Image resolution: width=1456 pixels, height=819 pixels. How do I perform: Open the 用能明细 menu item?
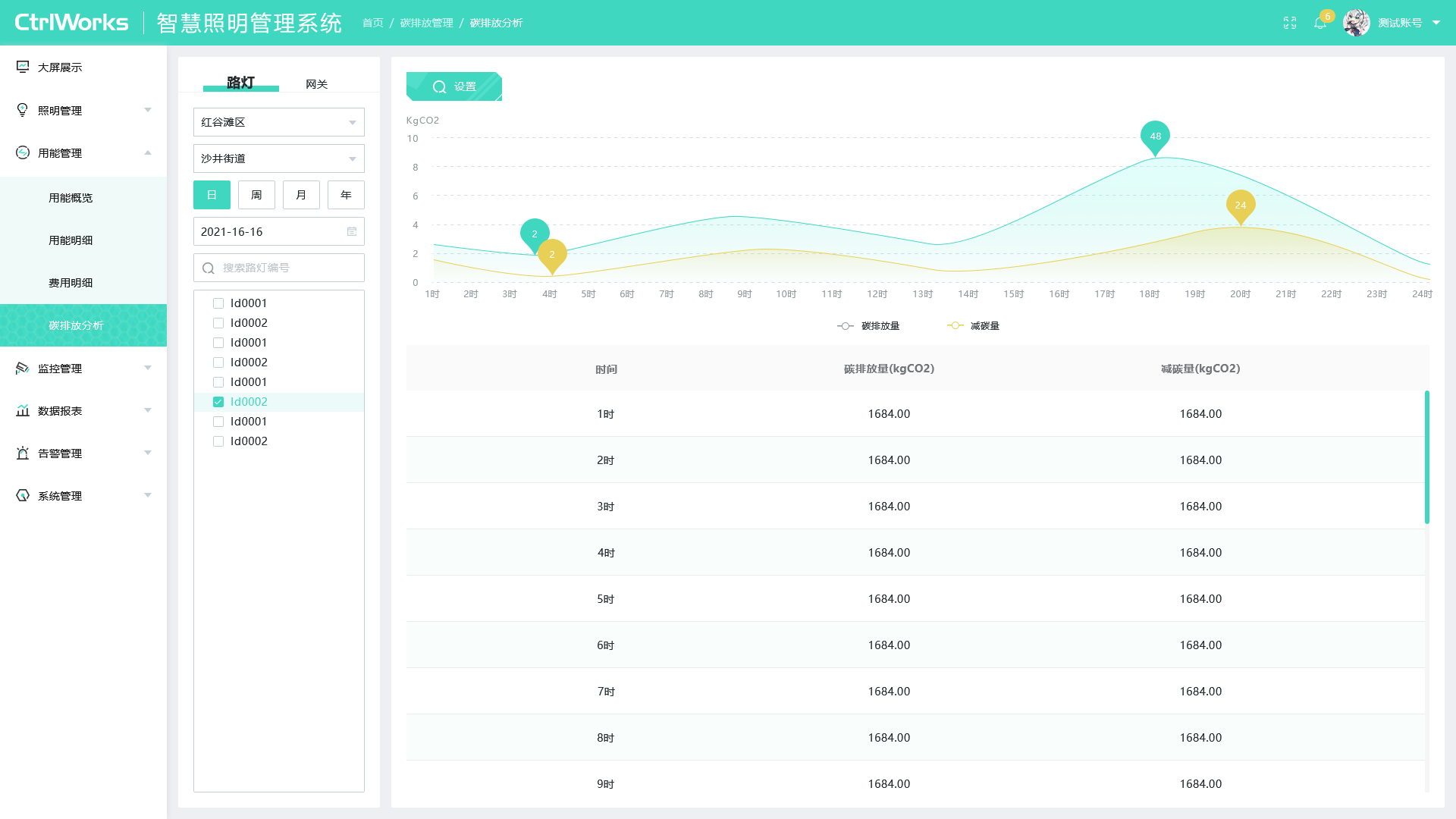coord(71,240)
